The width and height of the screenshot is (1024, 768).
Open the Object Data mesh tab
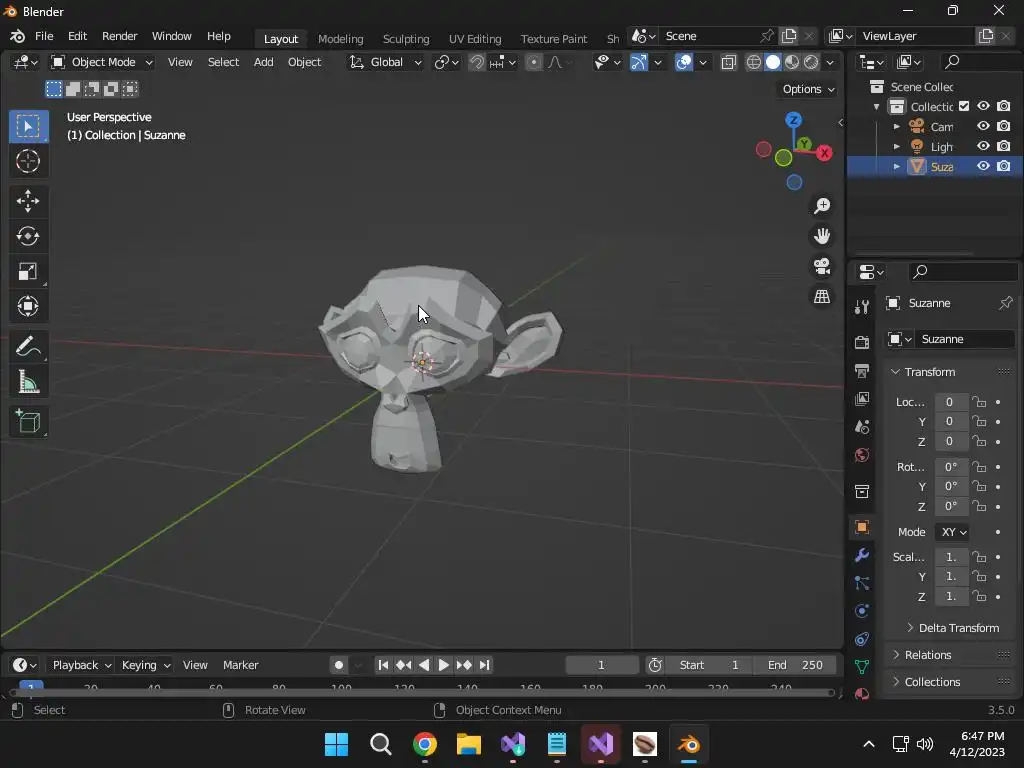point(862,667)
